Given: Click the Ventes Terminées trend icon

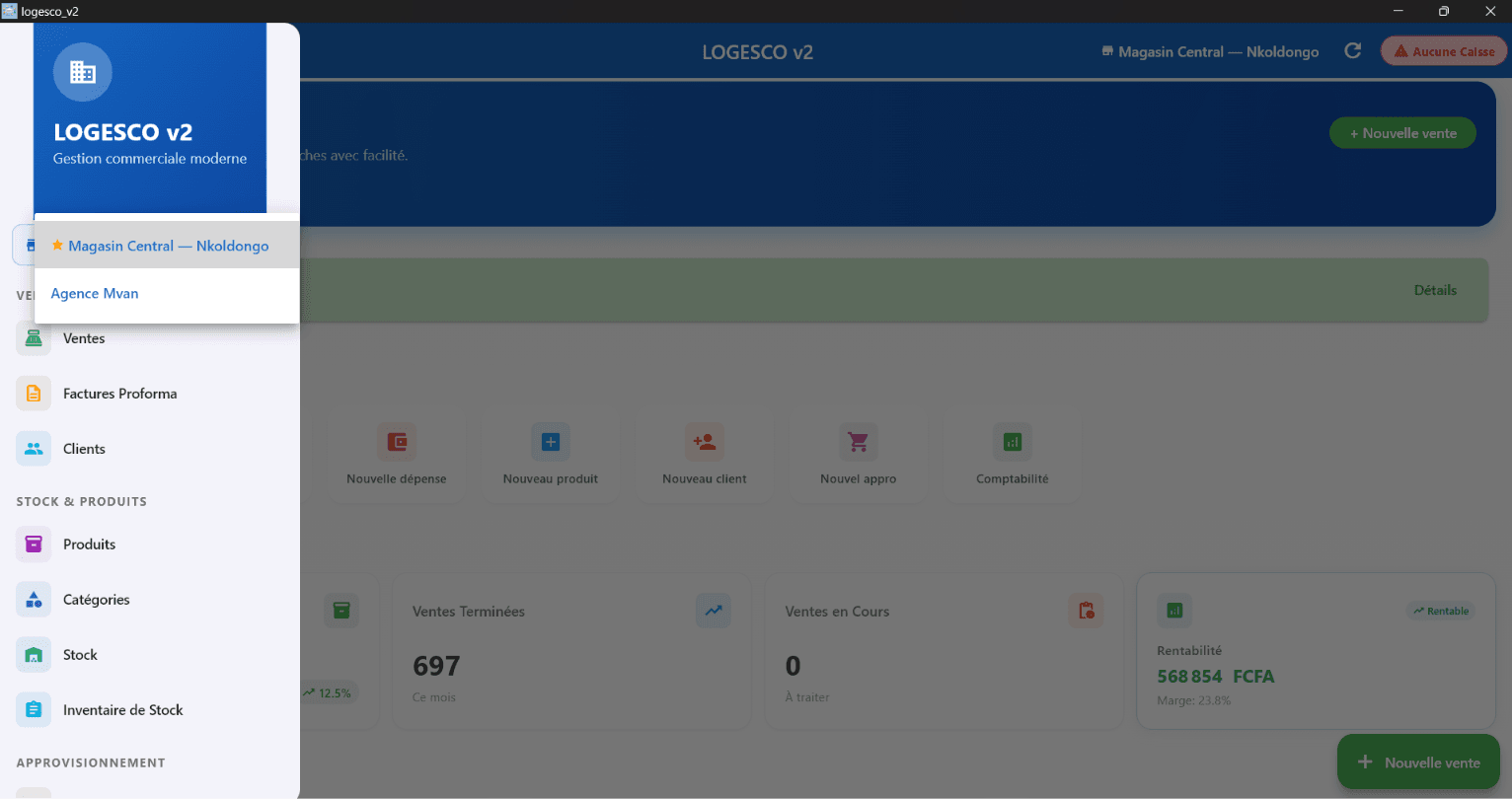Looking at the screenshot, I should point(714,611).
